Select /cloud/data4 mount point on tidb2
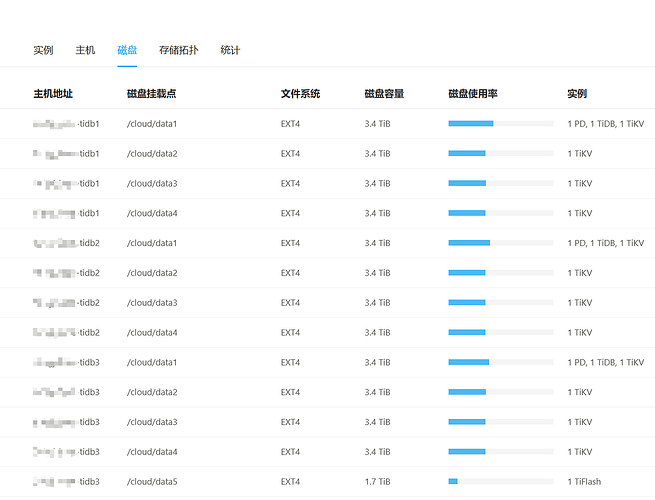The width and height of the screenshot is (655, 500). pyautogui.click(x=152, y=332)
